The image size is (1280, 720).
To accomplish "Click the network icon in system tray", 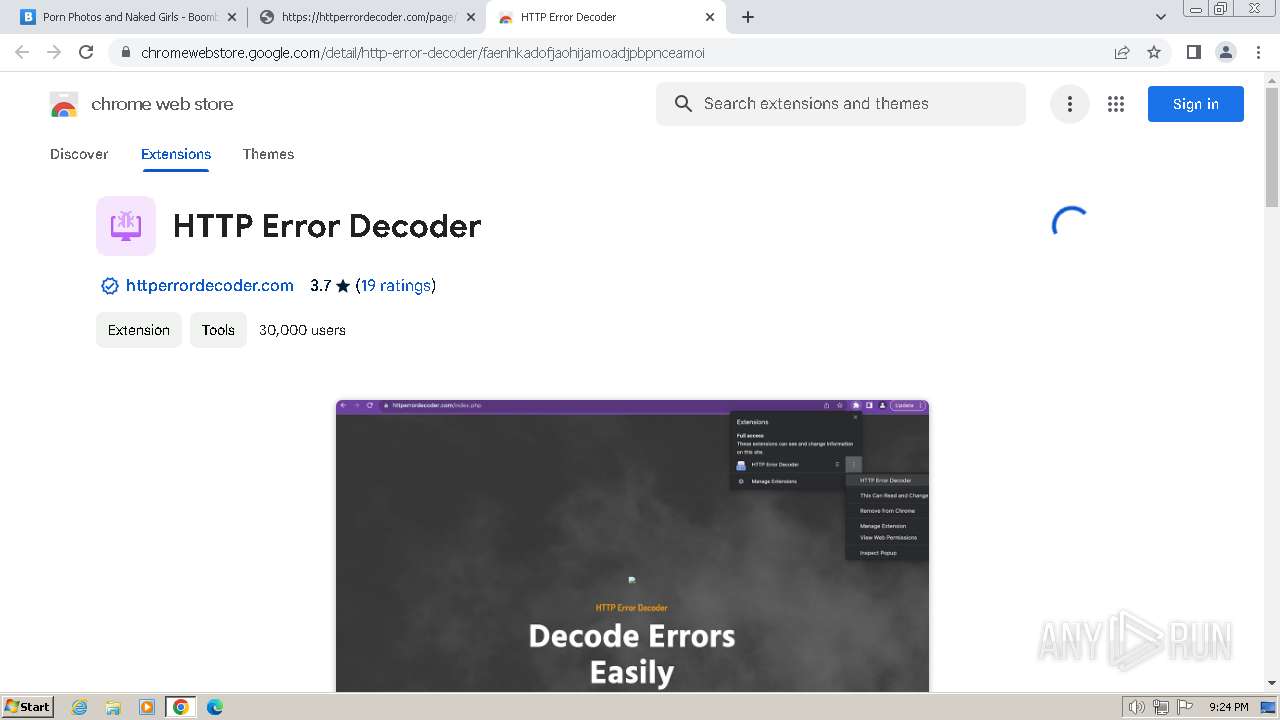I will tap(1160, 707).
